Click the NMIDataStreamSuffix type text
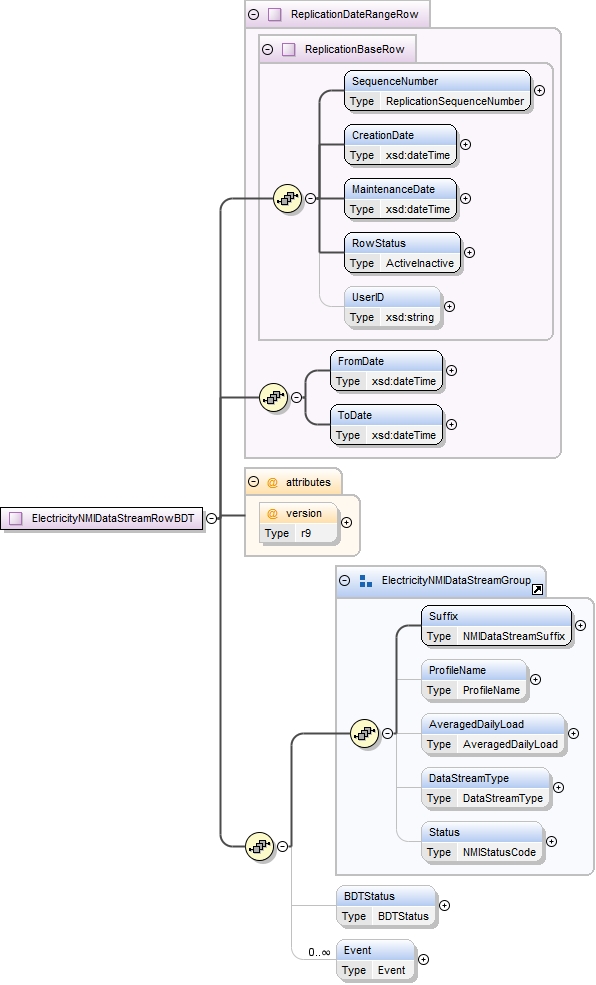 coord(514,636)
